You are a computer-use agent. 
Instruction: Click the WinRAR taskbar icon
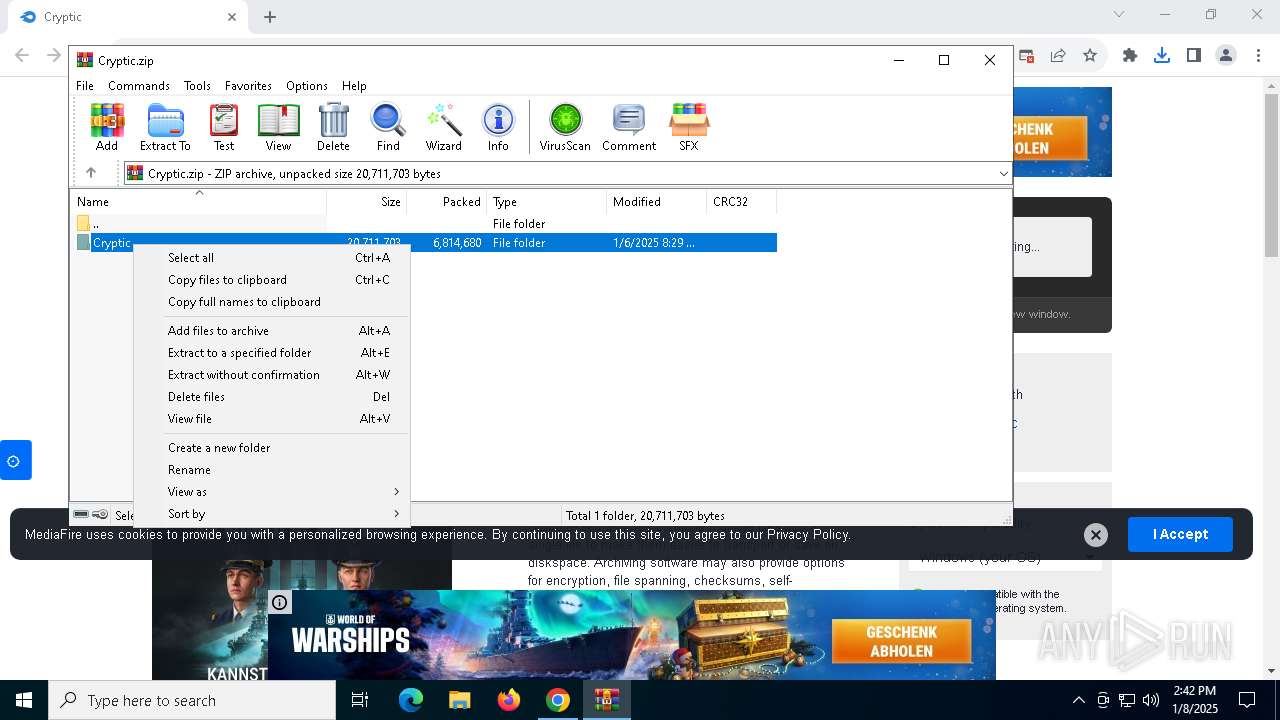(607, 700)
